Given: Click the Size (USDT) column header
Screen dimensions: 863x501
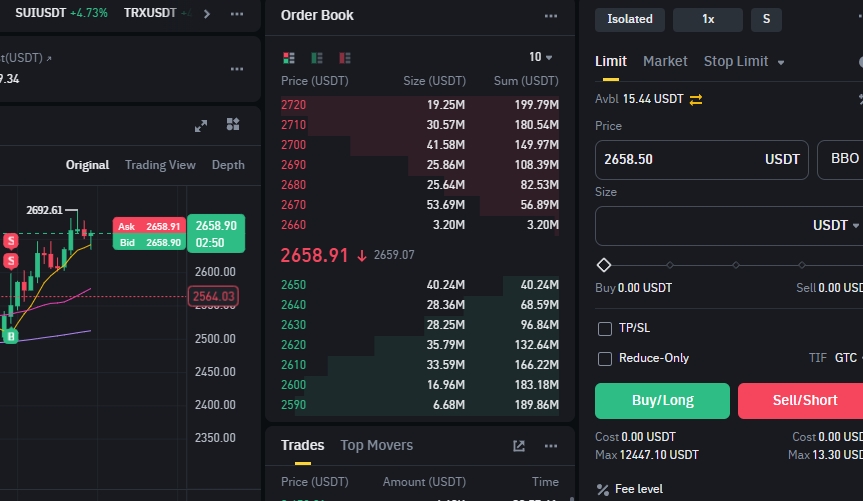Looking at the screenshot, I should (434, 81).
